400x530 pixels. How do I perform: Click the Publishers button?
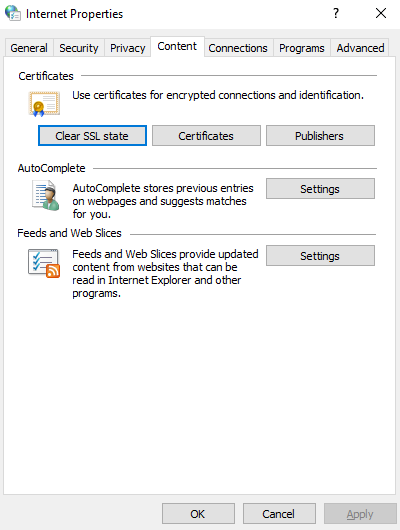tap(320, 136)
